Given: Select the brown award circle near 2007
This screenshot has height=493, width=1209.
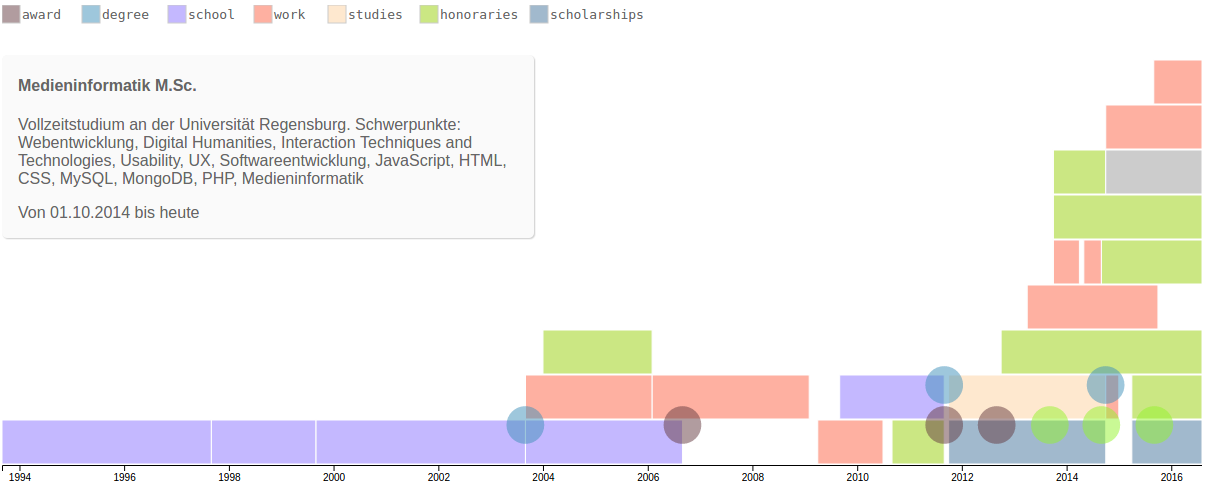Looking at the screenshot, I should point(682,425).
